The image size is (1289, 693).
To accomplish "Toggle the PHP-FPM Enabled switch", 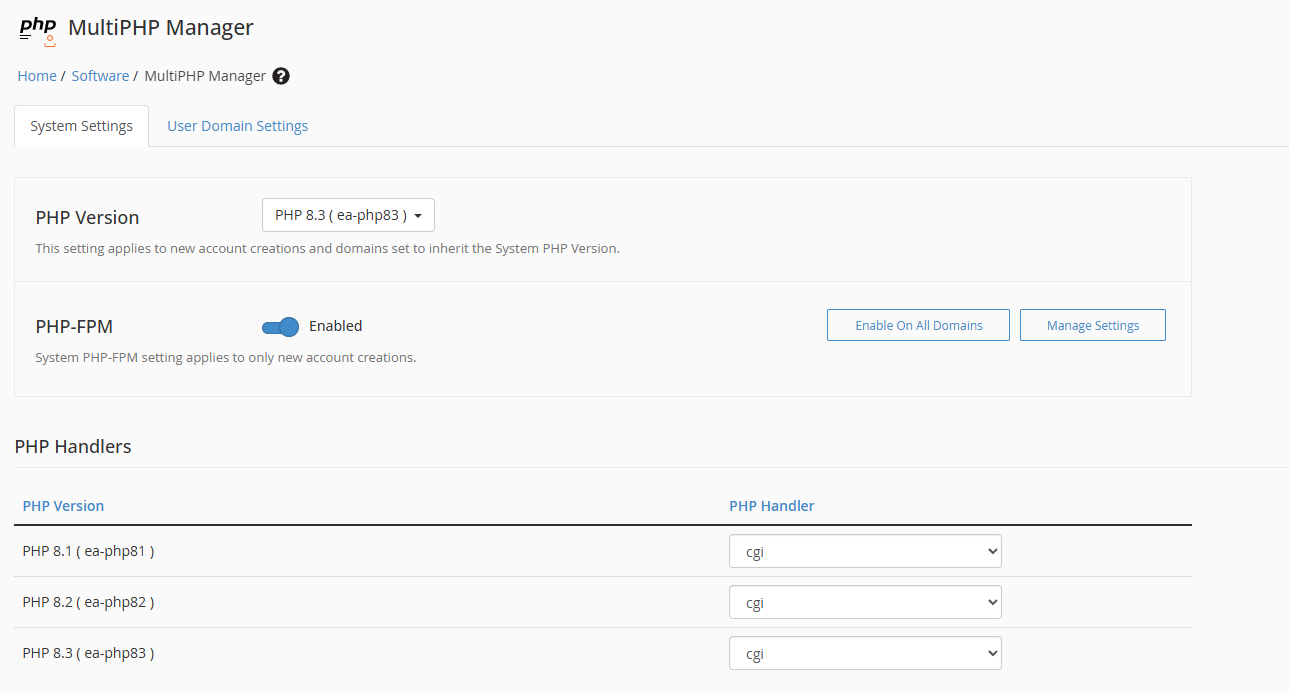I will (x=281, y=327).
